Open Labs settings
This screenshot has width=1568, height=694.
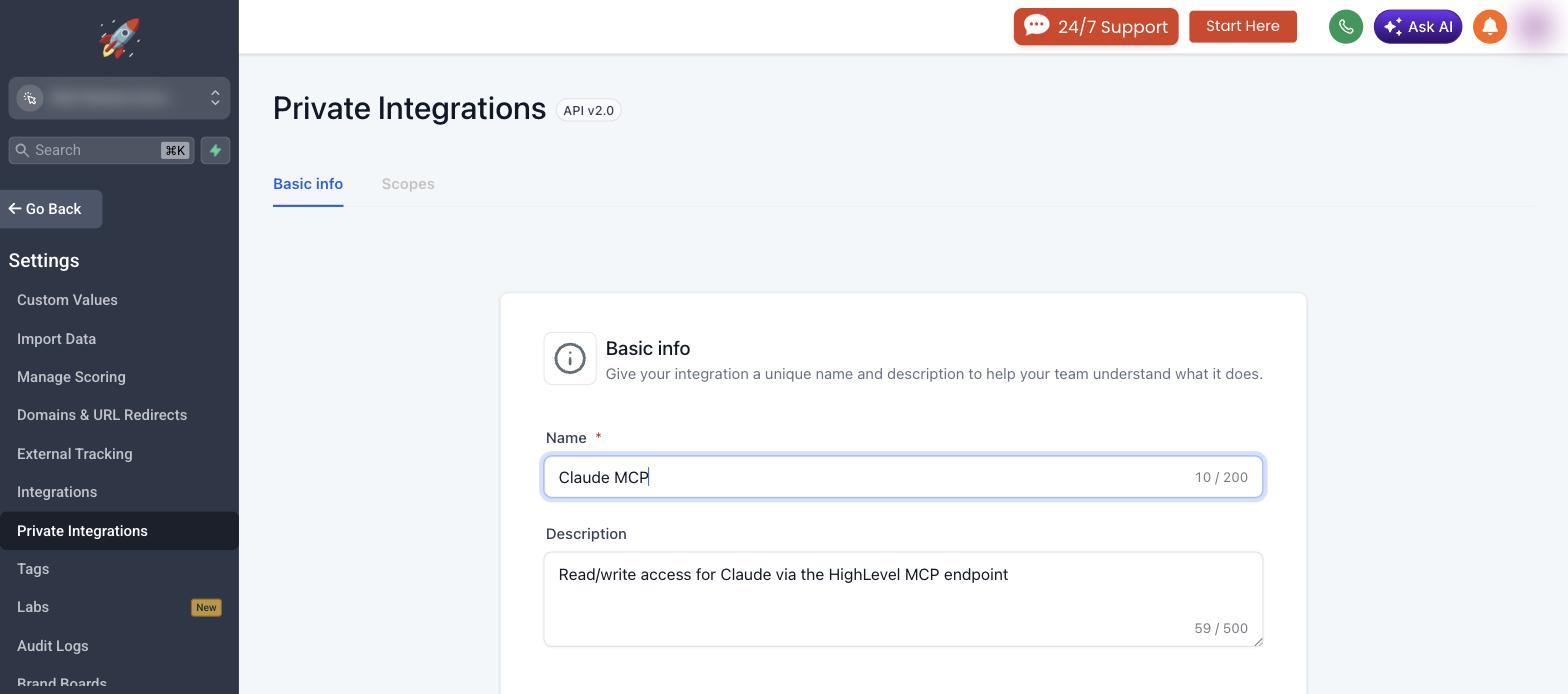(x=33, y=607)
